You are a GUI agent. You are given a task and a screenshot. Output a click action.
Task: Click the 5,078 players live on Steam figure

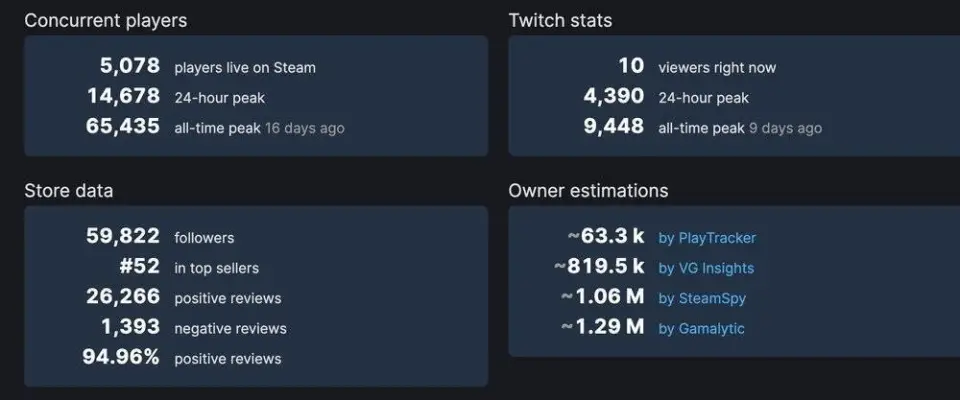coord(129,67)
